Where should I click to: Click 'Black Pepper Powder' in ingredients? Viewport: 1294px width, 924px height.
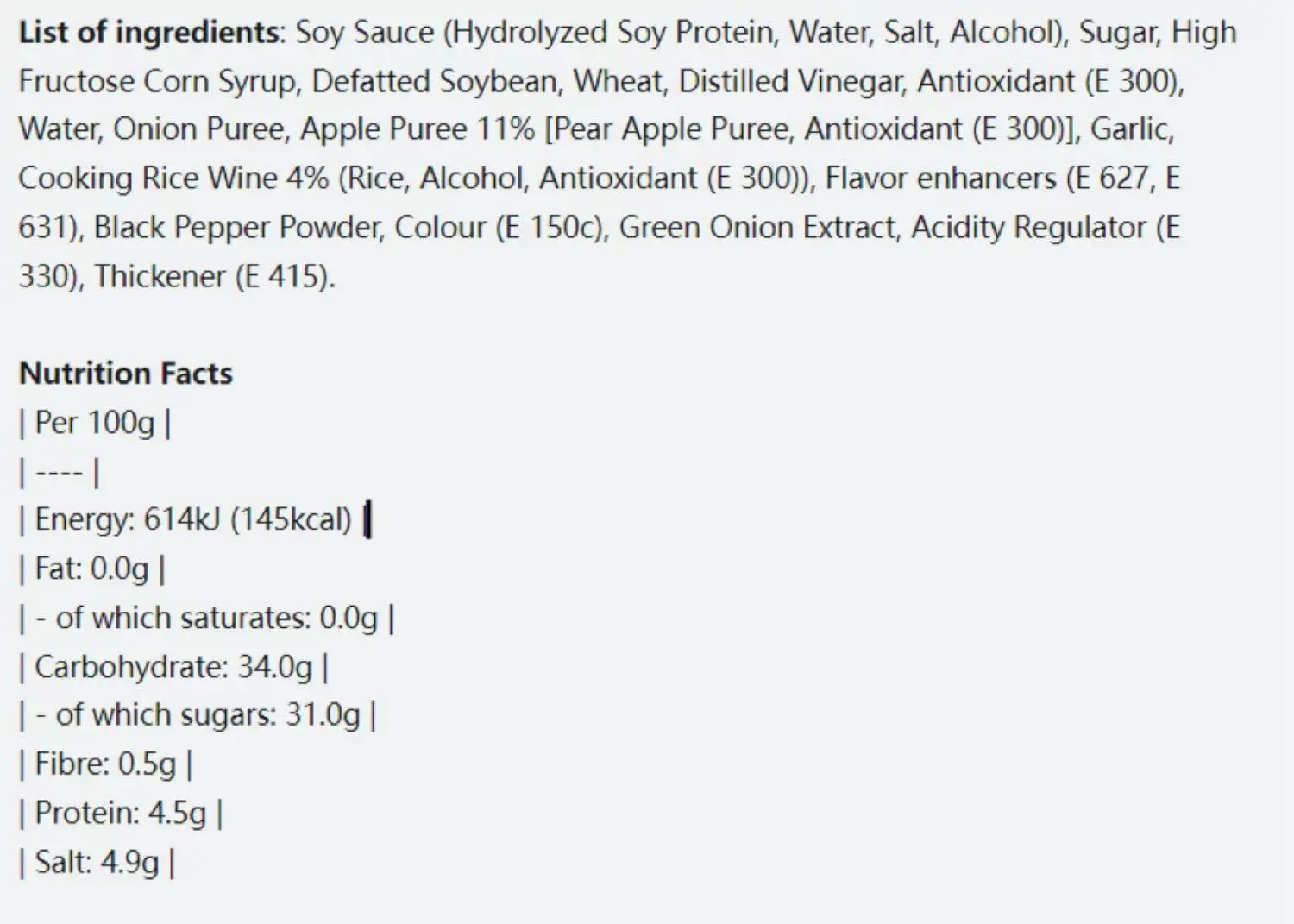click(x=237, y=228)
